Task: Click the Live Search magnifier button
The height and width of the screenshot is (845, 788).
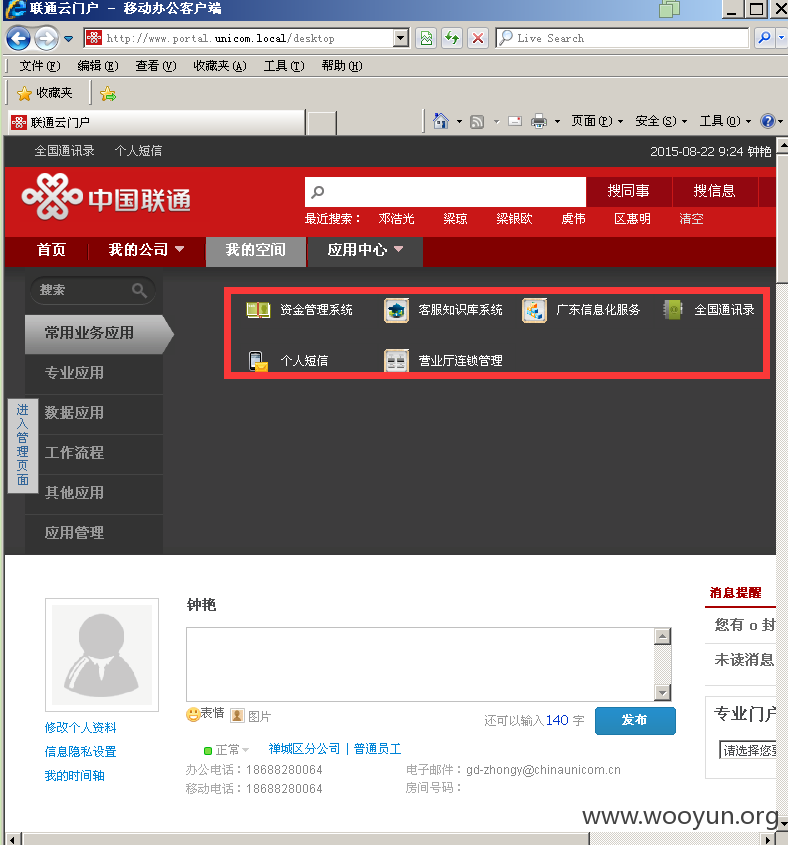Action: (x=764, y=38)
